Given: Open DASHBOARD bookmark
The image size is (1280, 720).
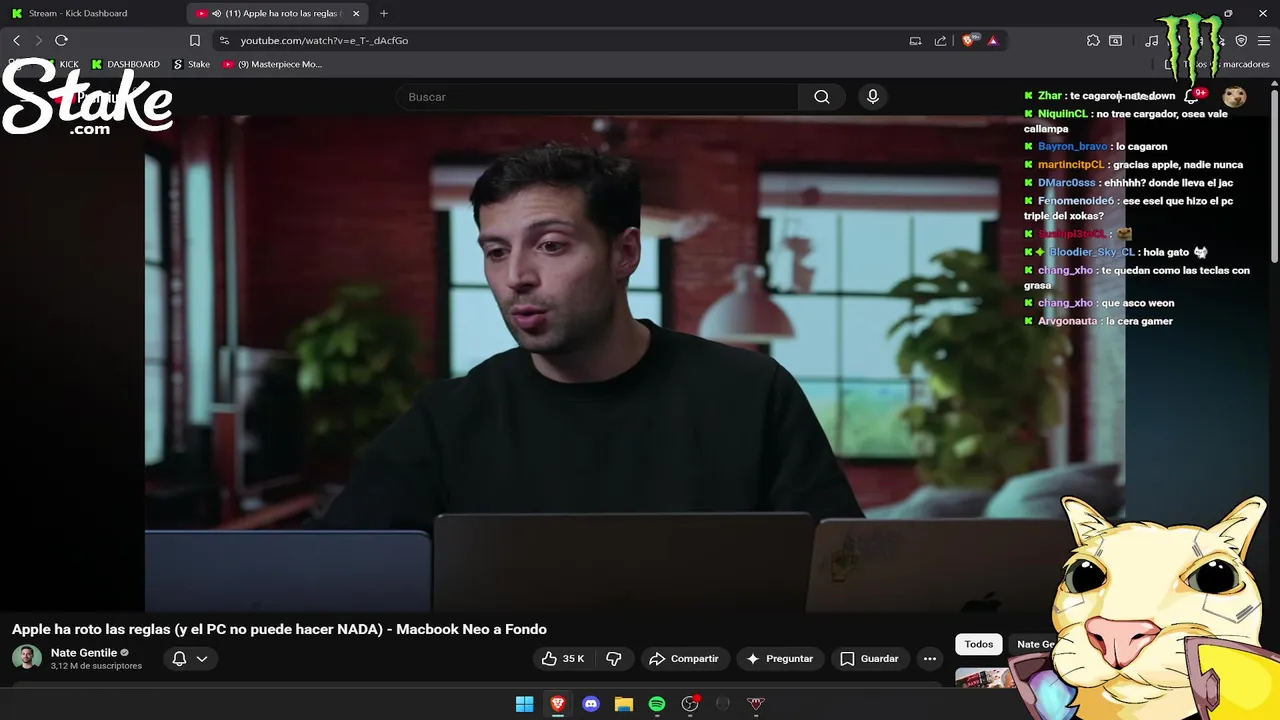Looking at the screenshot, I should (x=125, y=64).
